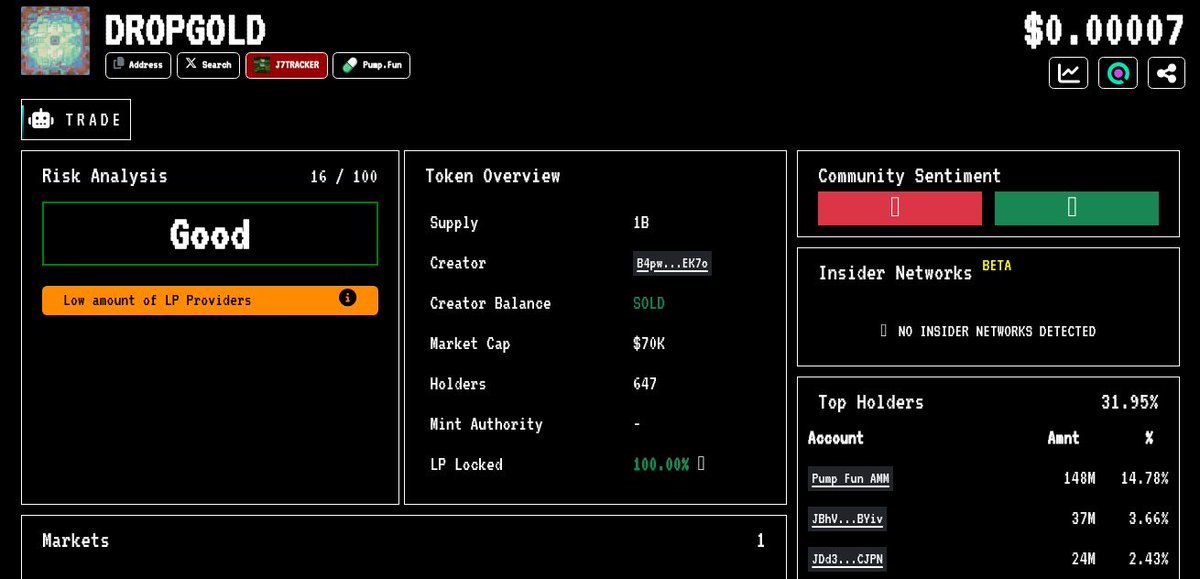1200x579 pixels.
Task: Open the J7TRACKER link button
Action: point(286,65)
